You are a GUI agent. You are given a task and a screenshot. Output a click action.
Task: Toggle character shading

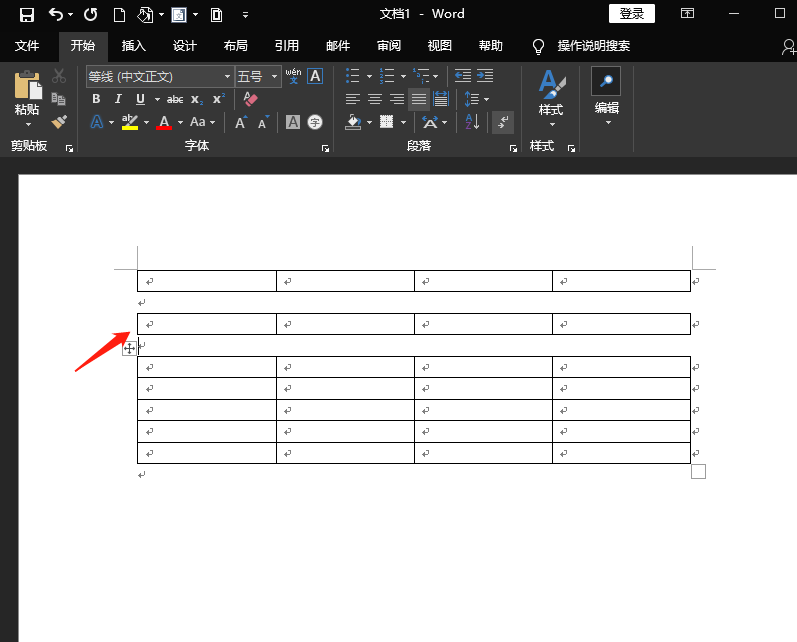coord(293,122)
